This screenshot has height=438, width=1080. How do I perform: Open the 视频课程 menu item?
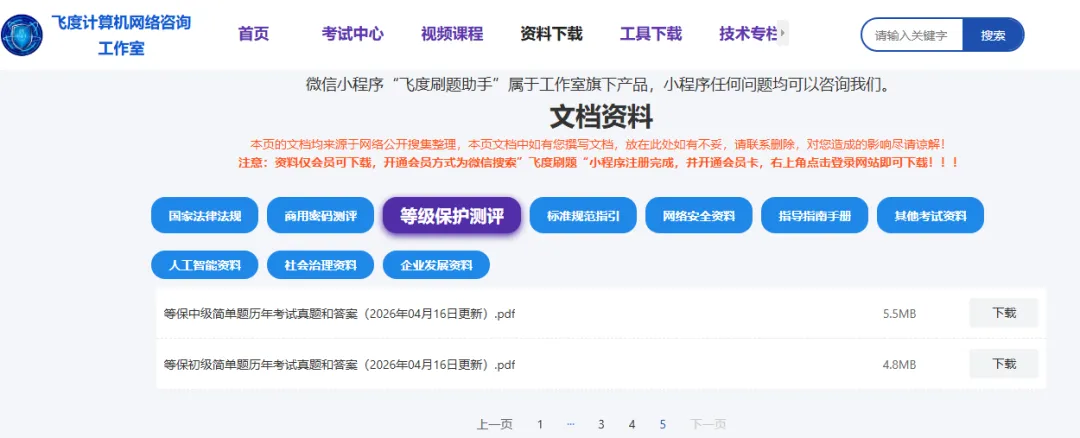[452, 34]
